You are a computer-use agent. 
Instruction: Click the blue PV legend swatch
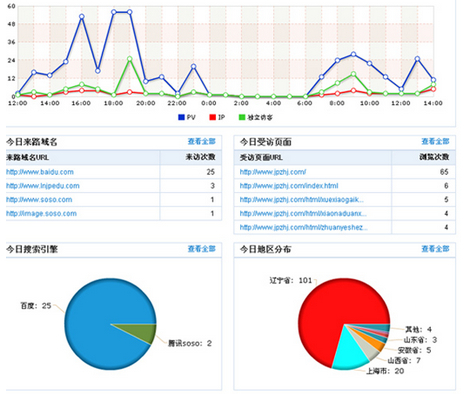click(181, 117)
